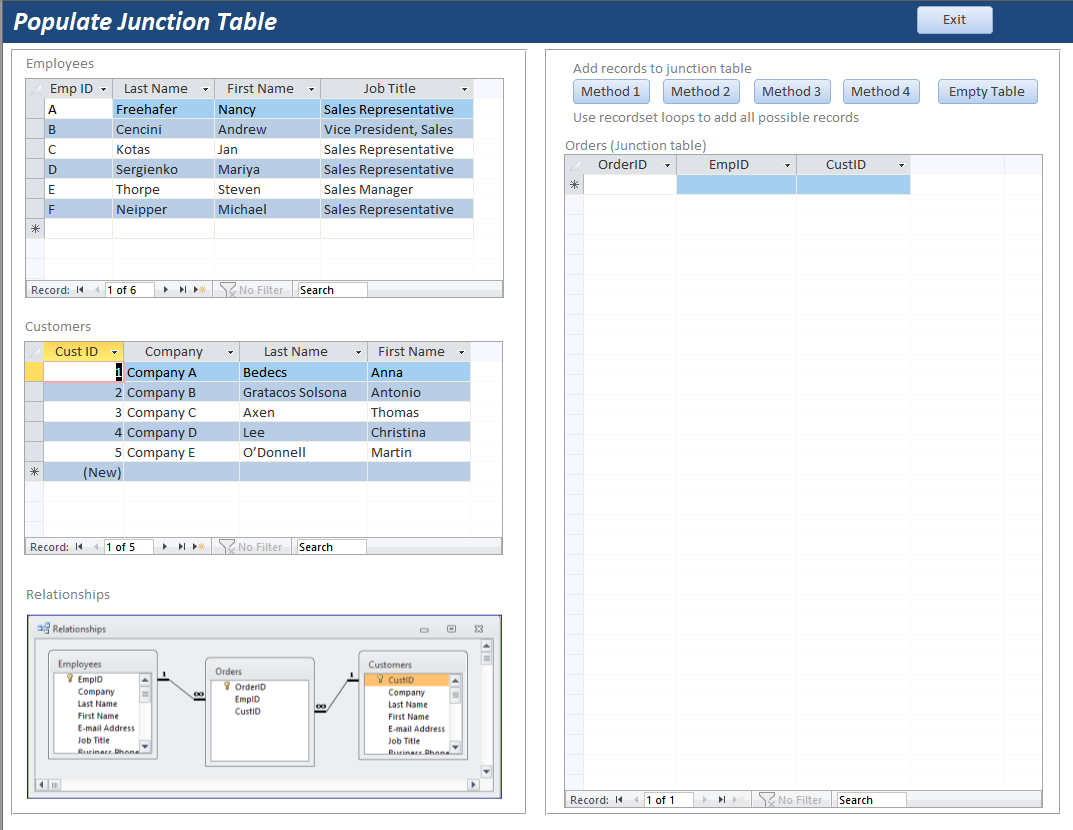Click the Method 4 button
The image size is (1073, 830).
coord(881,91)
